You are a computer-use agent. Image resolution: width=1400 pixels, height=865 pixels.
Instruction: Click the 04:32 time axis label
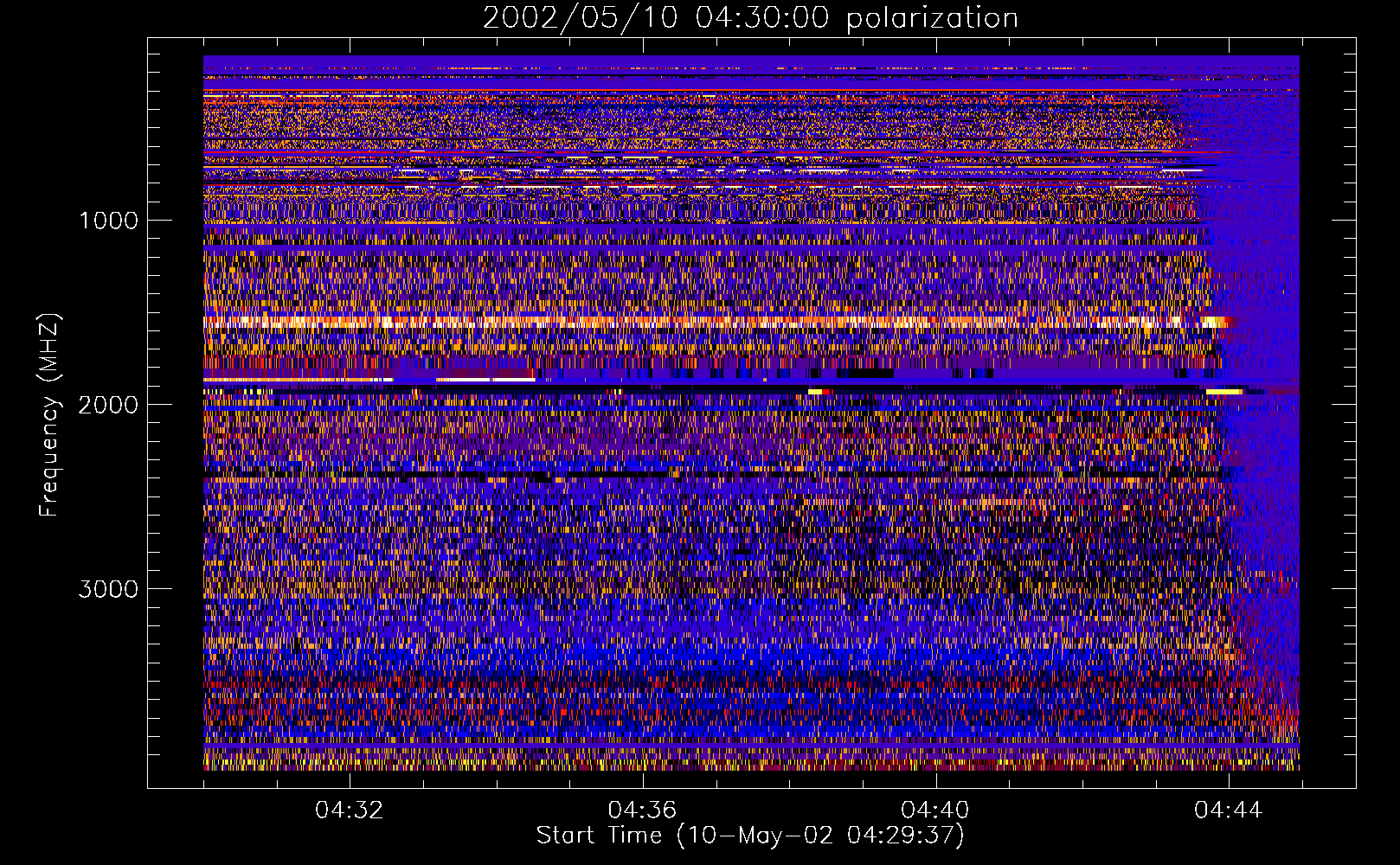(x=349, y=811)
